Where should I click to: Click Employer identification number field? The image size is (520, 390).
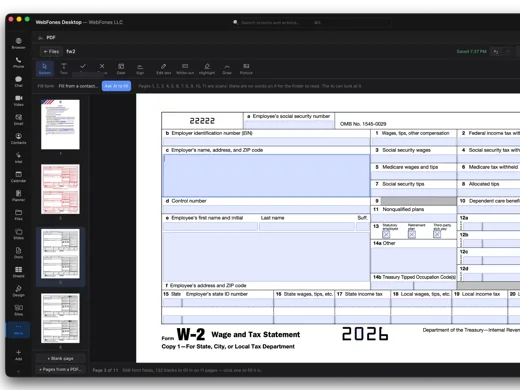click(266, 141)
